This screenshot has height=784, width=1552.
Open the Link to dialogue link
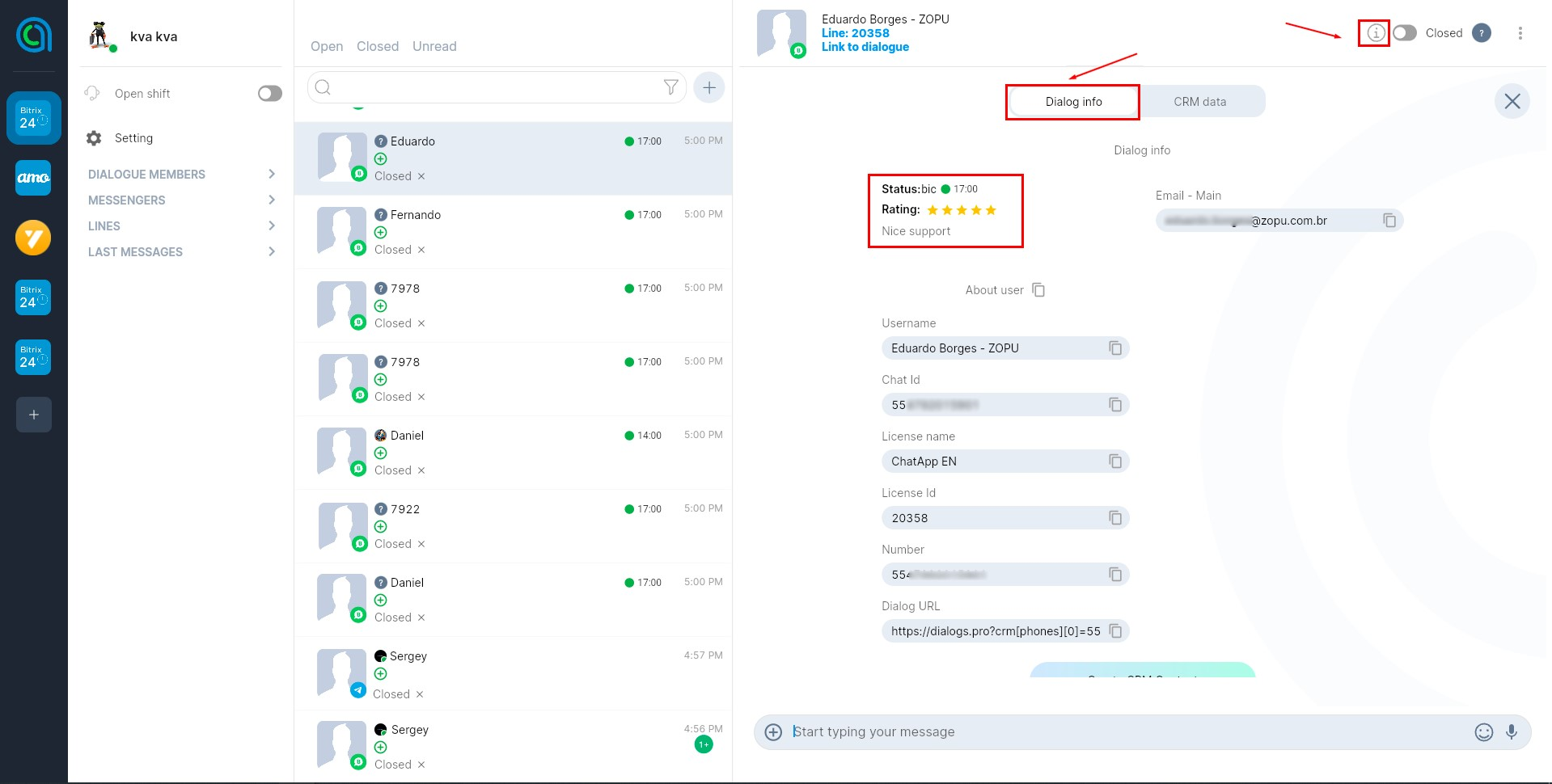coord(865,47)
